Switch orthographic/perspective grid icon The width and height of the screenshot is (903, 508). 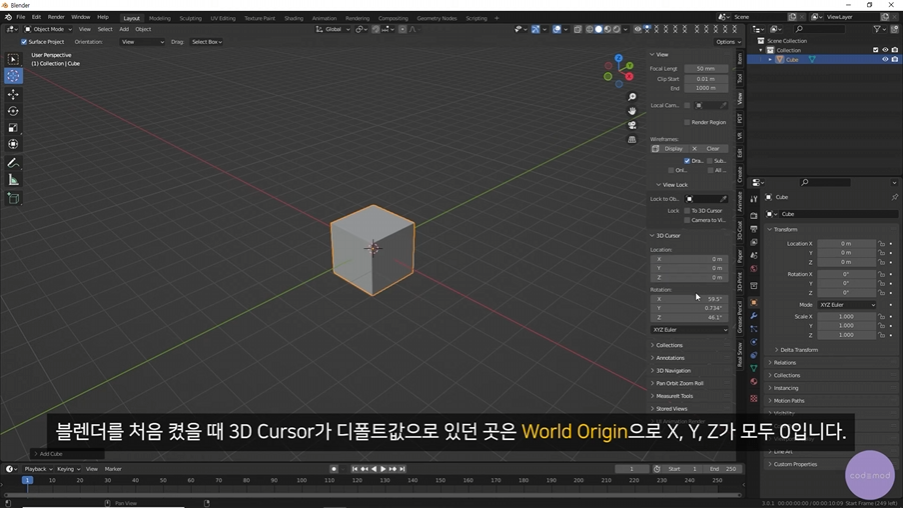632,139
